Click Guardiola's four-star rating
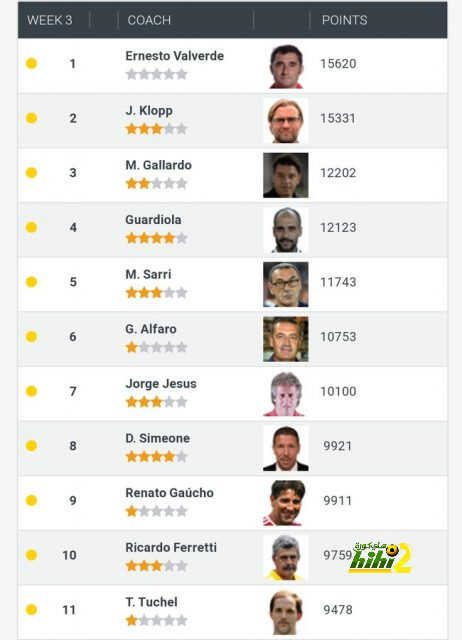This screenshot has height=640, width=462. click(x=156, y=238)
